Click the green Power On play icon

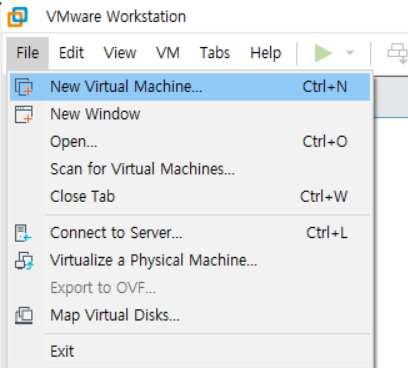click(323, 53)
